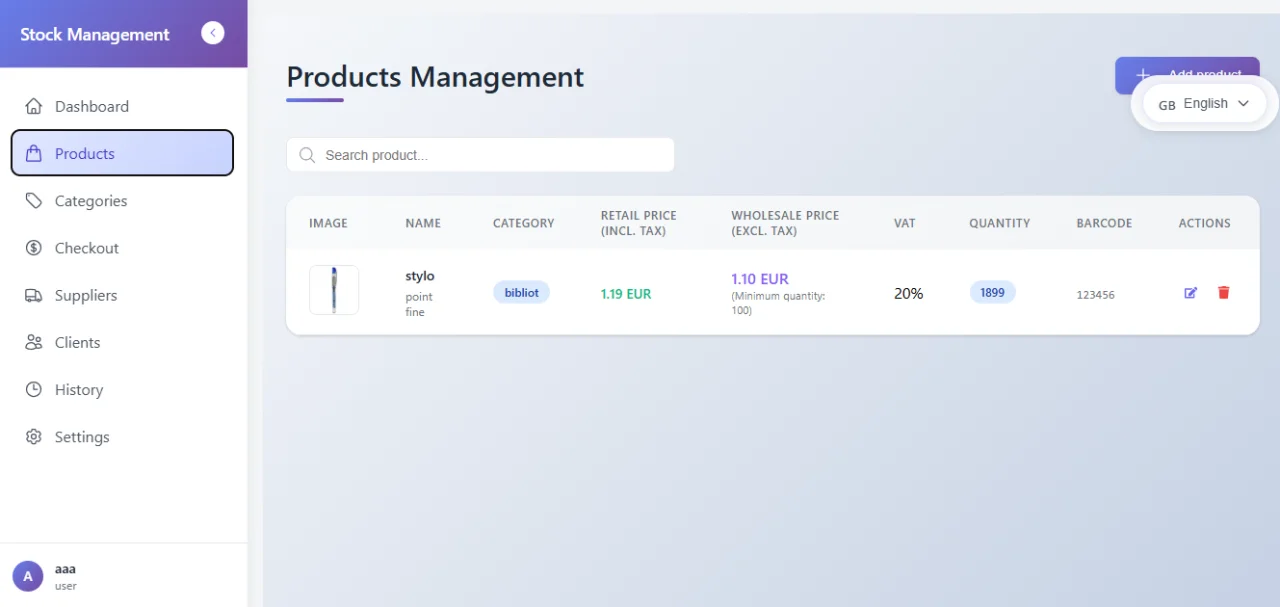The width and height of the screenshot is (1280, 607).
Task: Open Suppliers section
Action: coord(122,295)
